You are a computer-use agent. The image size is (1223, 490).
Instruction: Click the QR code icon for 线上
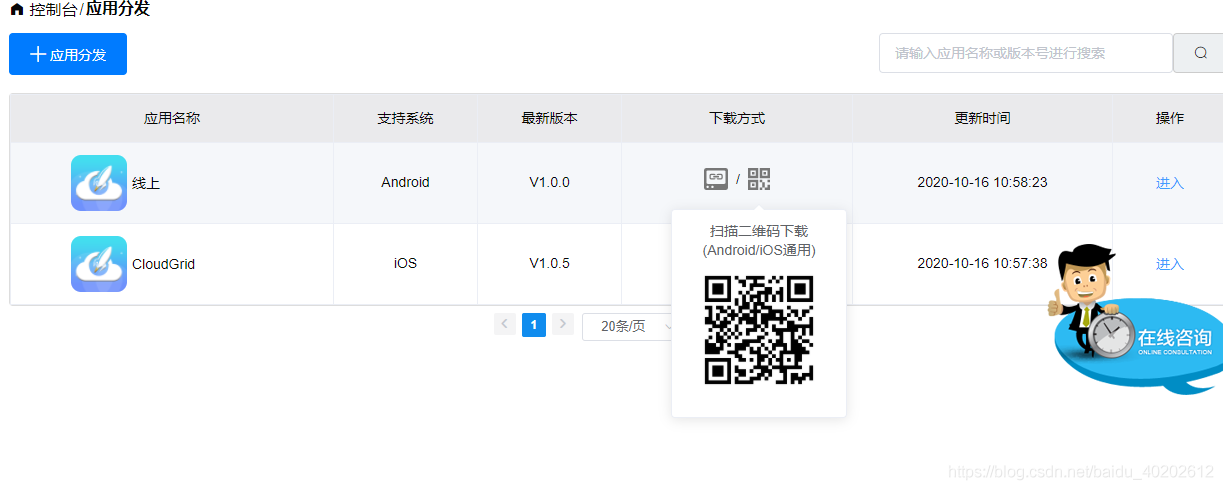coord(759,179)
